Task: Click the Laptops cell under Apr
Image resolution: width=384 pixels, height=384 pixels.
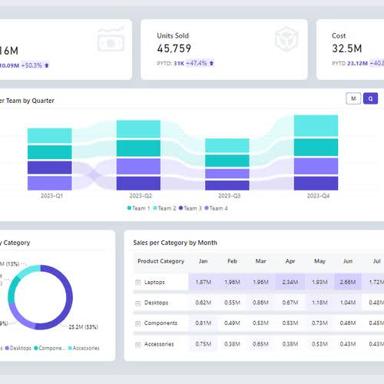Action: (290, 282)
